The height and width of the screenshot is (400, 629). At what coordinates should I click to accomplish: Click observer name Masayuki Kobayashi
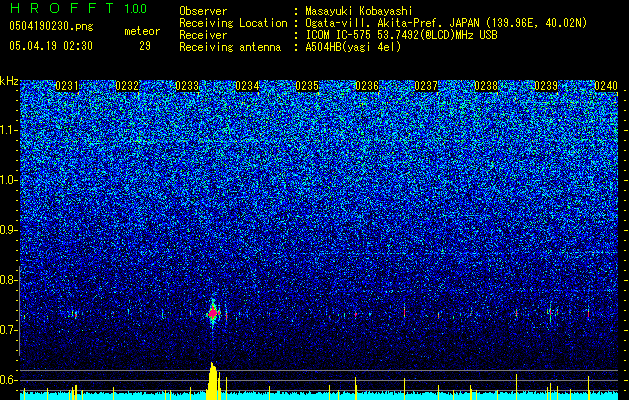click(359, 11)
